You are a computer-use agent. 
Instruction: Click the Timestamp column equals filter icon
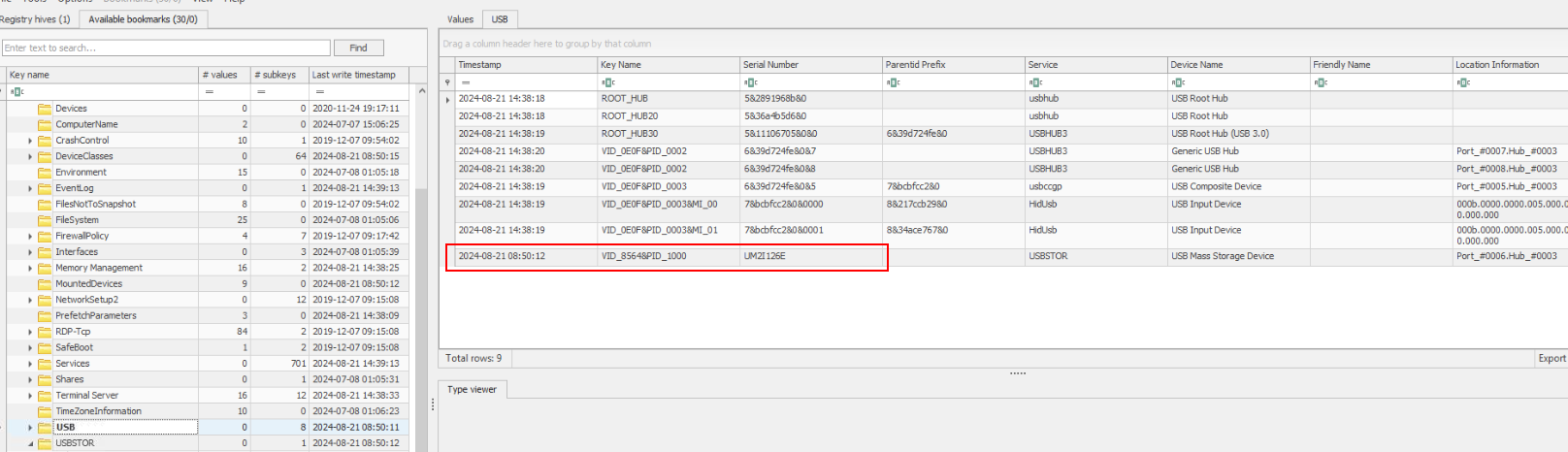tap(466, 82)
